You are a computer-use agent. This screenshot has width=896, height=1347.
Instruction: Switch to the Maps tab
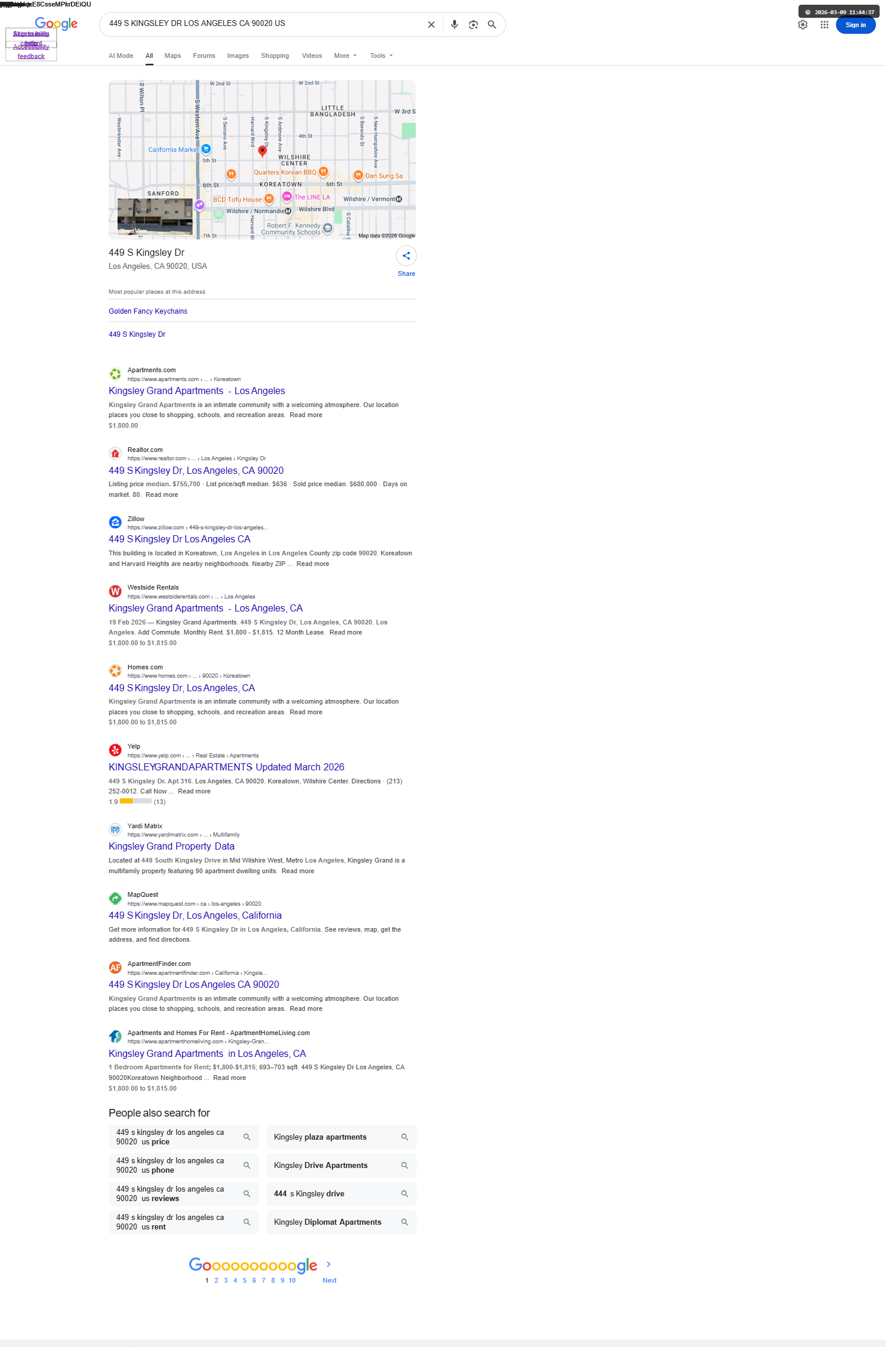[x=172, y=56]
